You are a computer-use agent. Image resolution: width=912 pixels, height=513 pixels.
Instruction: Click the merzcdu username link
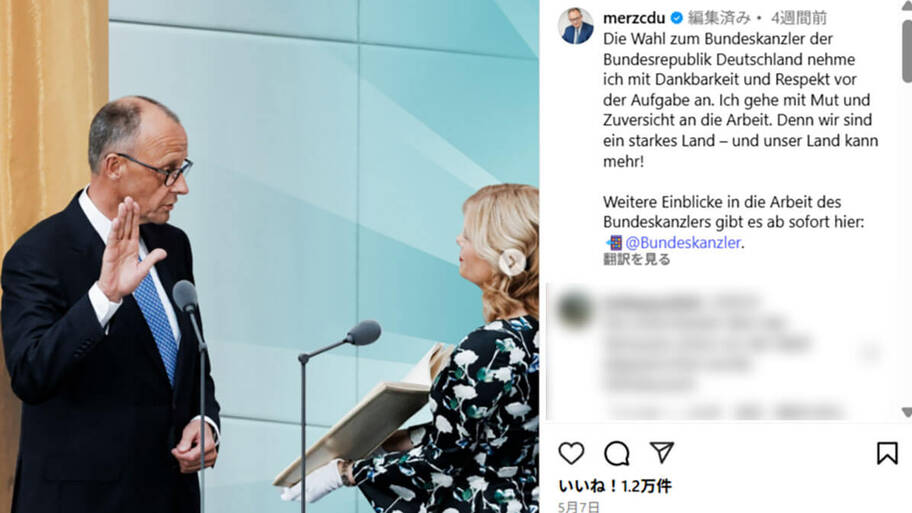click(633, 18)
